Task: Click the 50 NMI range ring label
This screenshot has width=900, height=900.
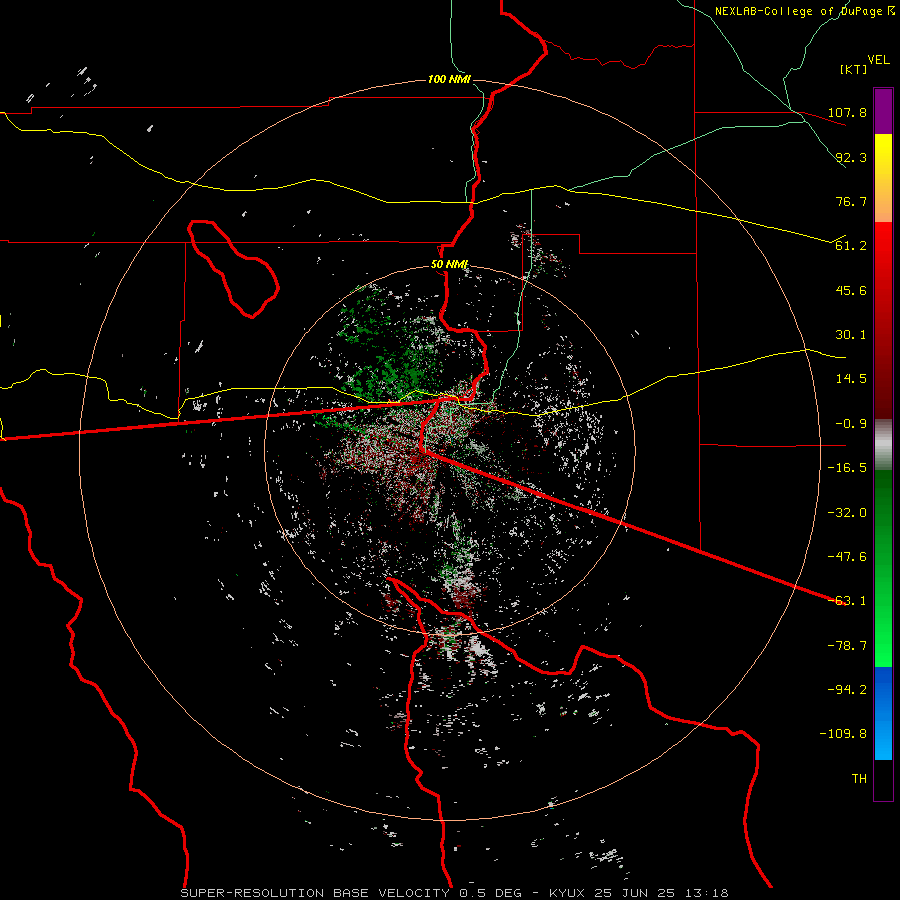Action: [x=449, y=265]
